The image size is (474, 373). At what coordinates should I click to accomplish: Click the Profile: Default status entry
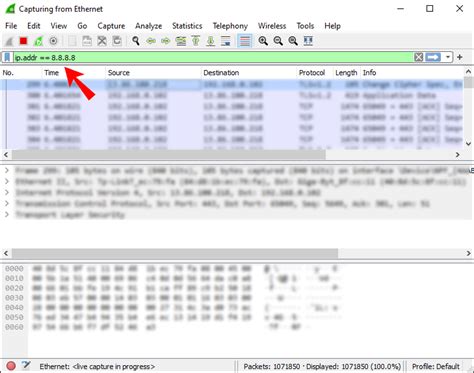(x=436, y=366)
